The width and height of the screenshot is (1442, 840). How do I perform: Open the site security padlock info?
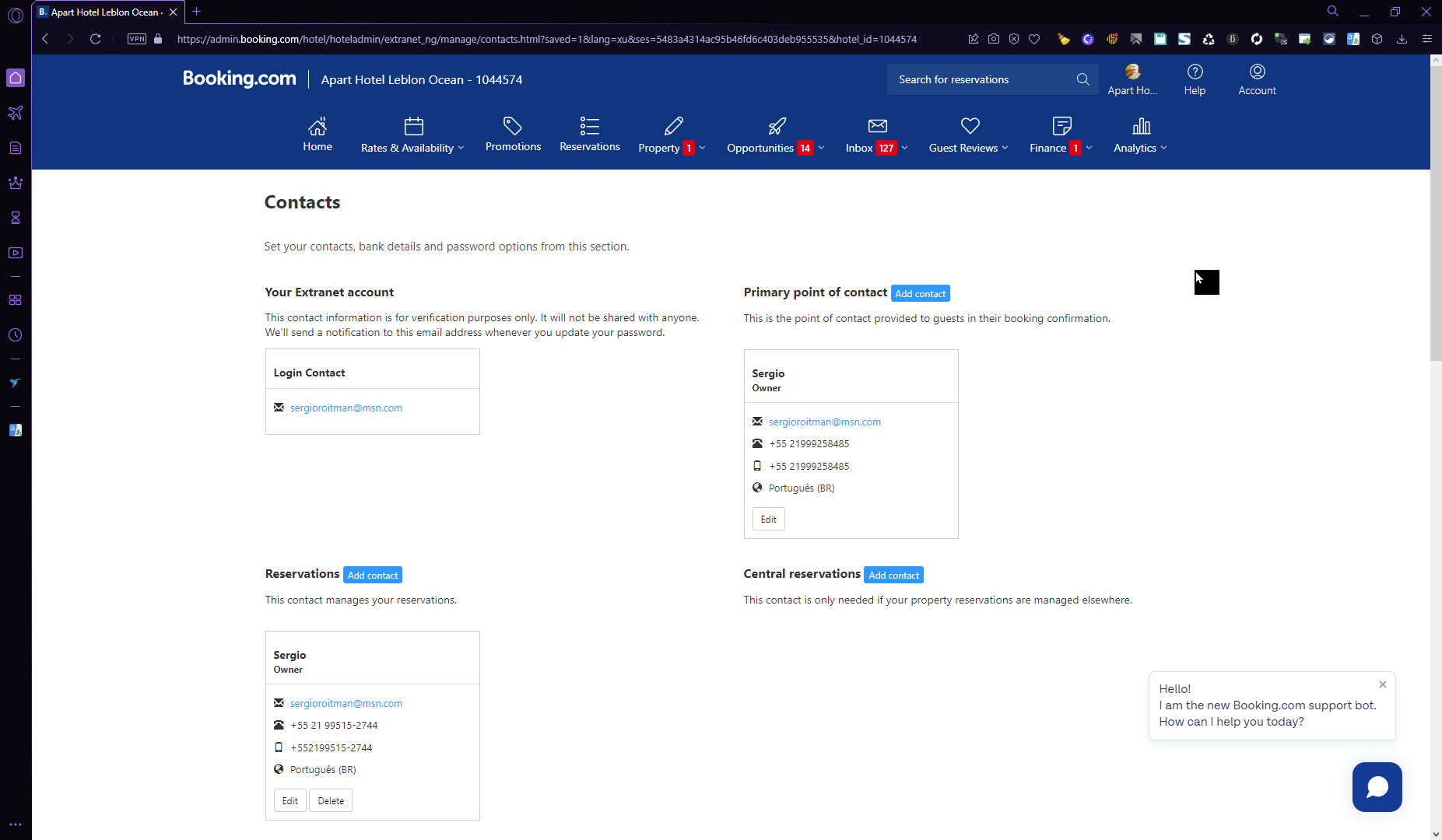(x=158, y=39)
